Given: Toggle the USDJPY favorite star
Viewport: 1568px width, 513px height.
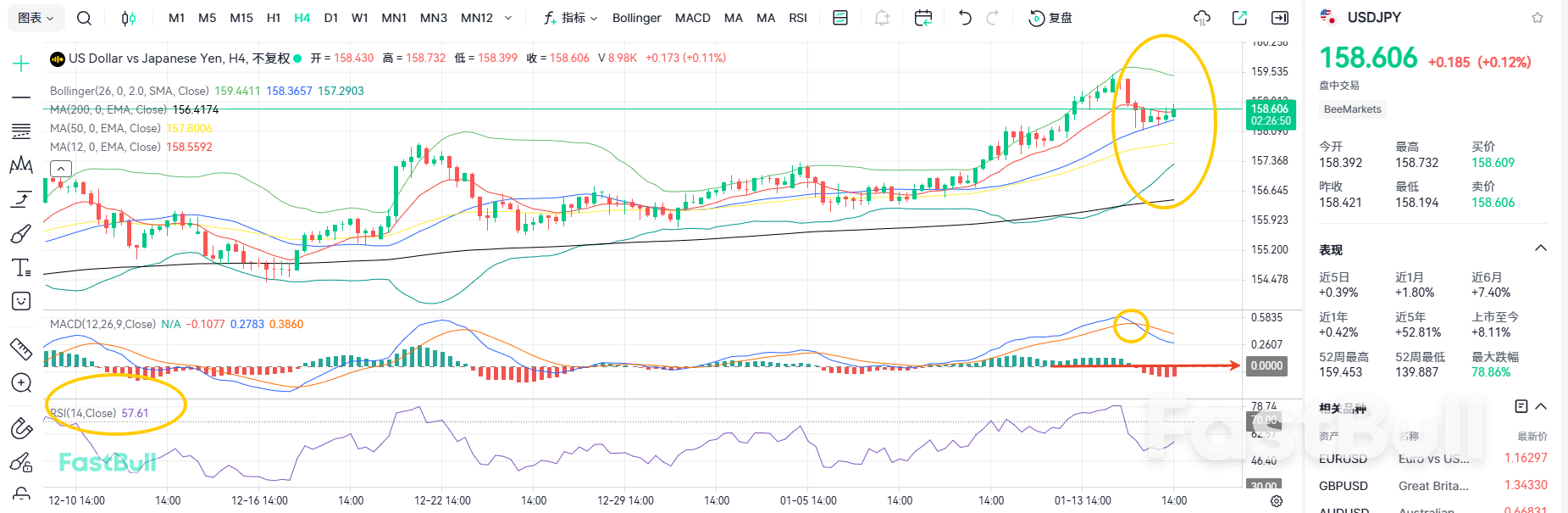Looking at the screenshot, I should point(1538,18).
